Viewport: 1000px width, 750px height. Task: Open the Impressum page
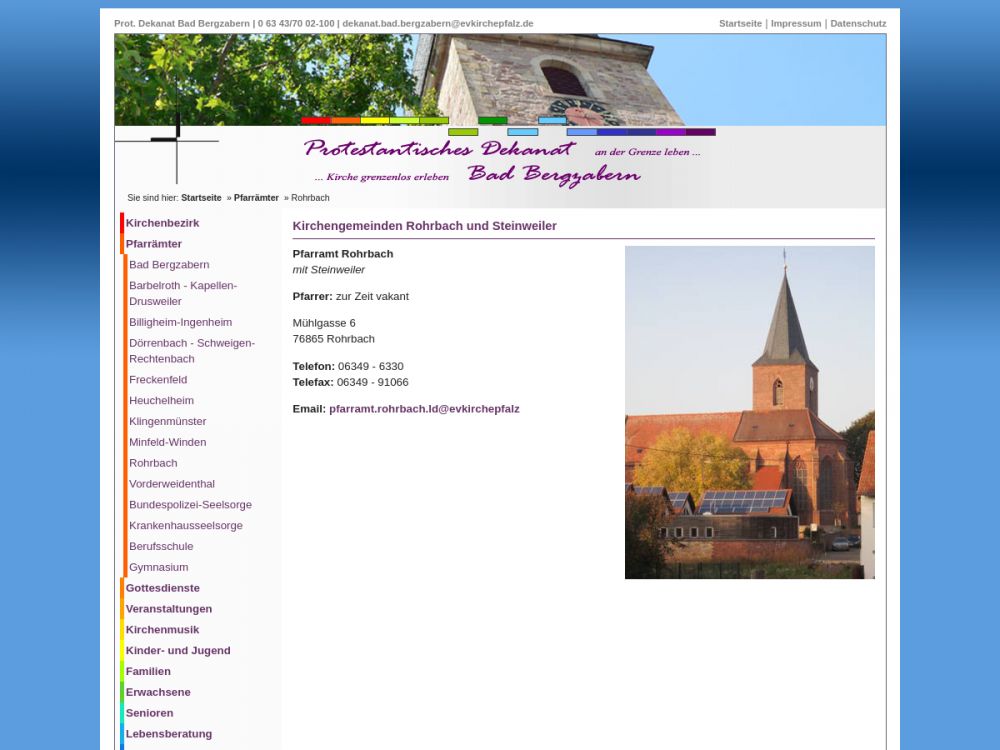pos(796,23)
